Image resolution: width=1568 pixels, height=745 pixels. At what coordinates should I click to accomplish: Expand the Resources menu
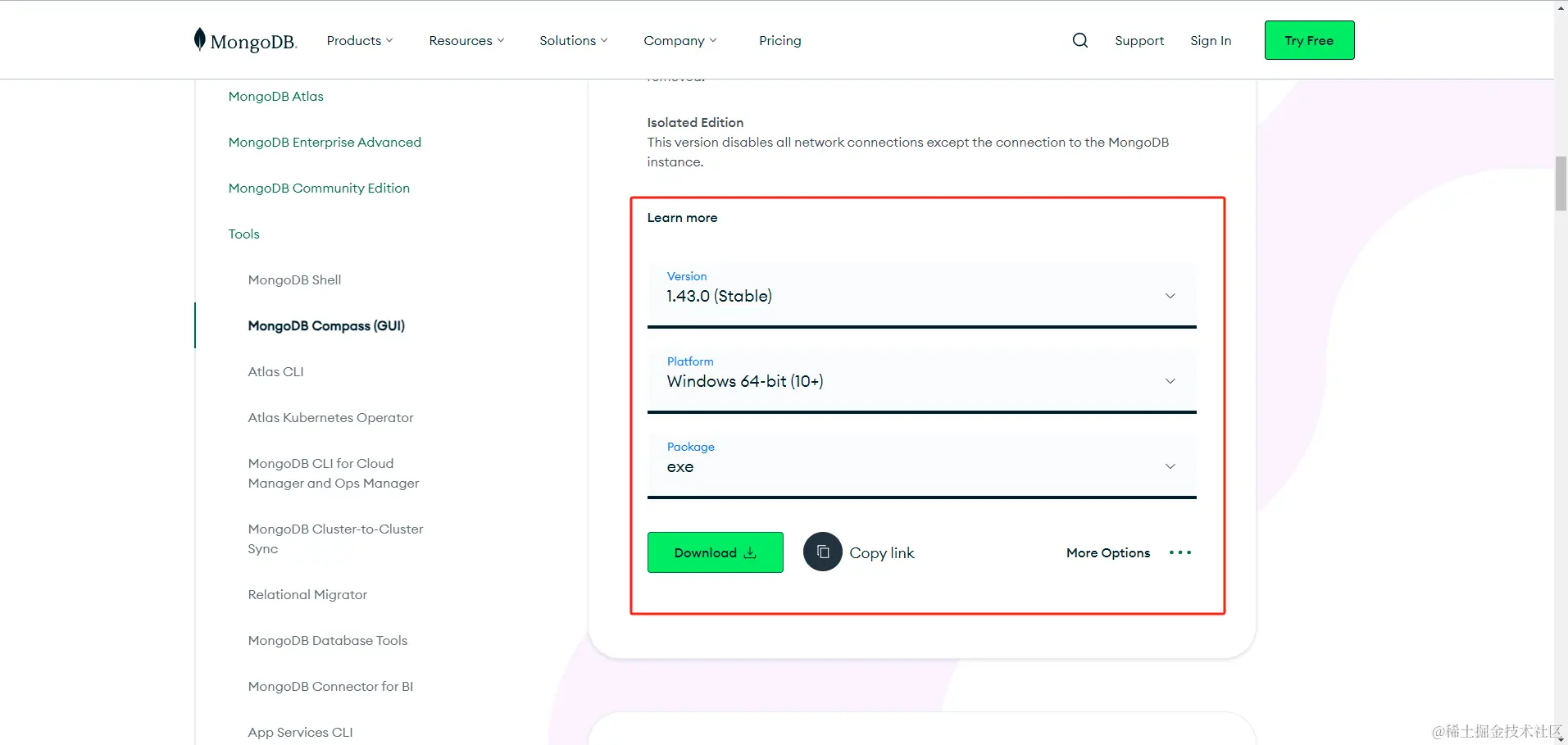click(x=466, y=40)
